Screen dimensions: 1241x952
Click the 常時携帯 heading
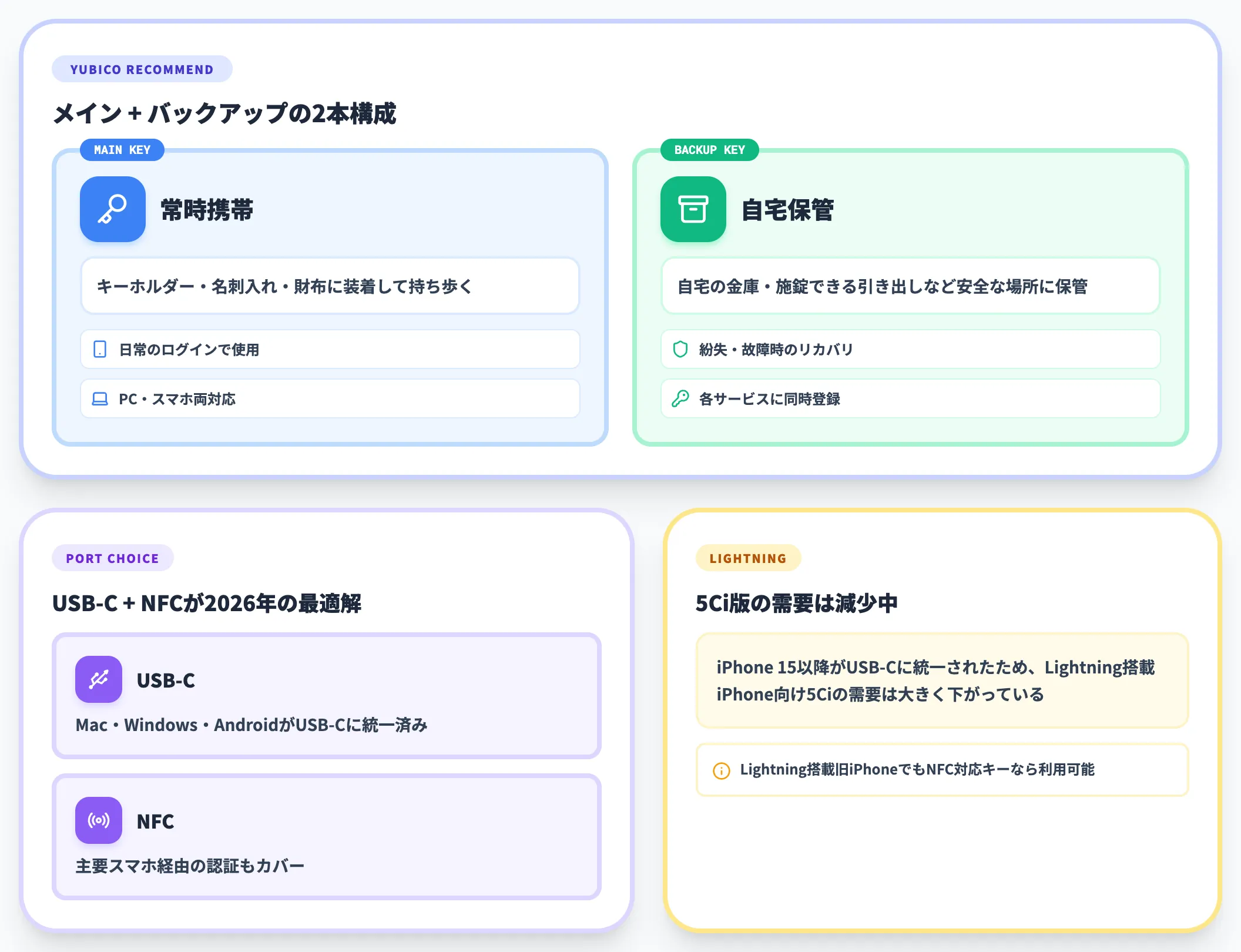click(x=207, y=210)
